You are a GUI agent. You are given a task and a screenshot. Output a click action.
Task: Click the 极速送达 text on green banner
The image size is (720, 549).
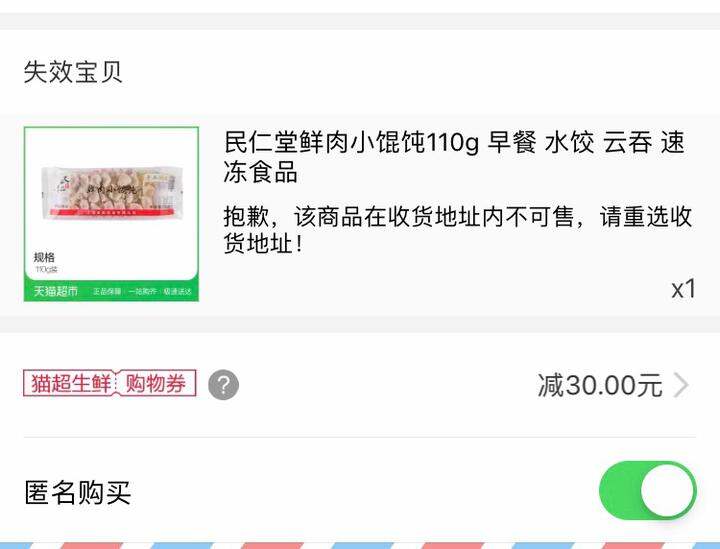[178, 291]
